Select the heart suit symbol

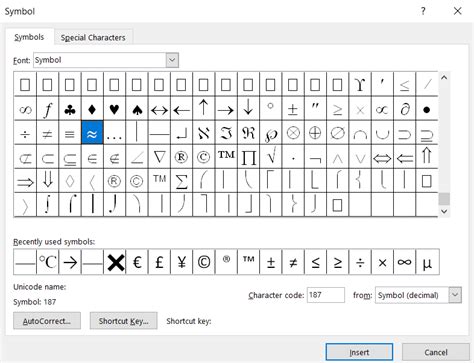114,109
